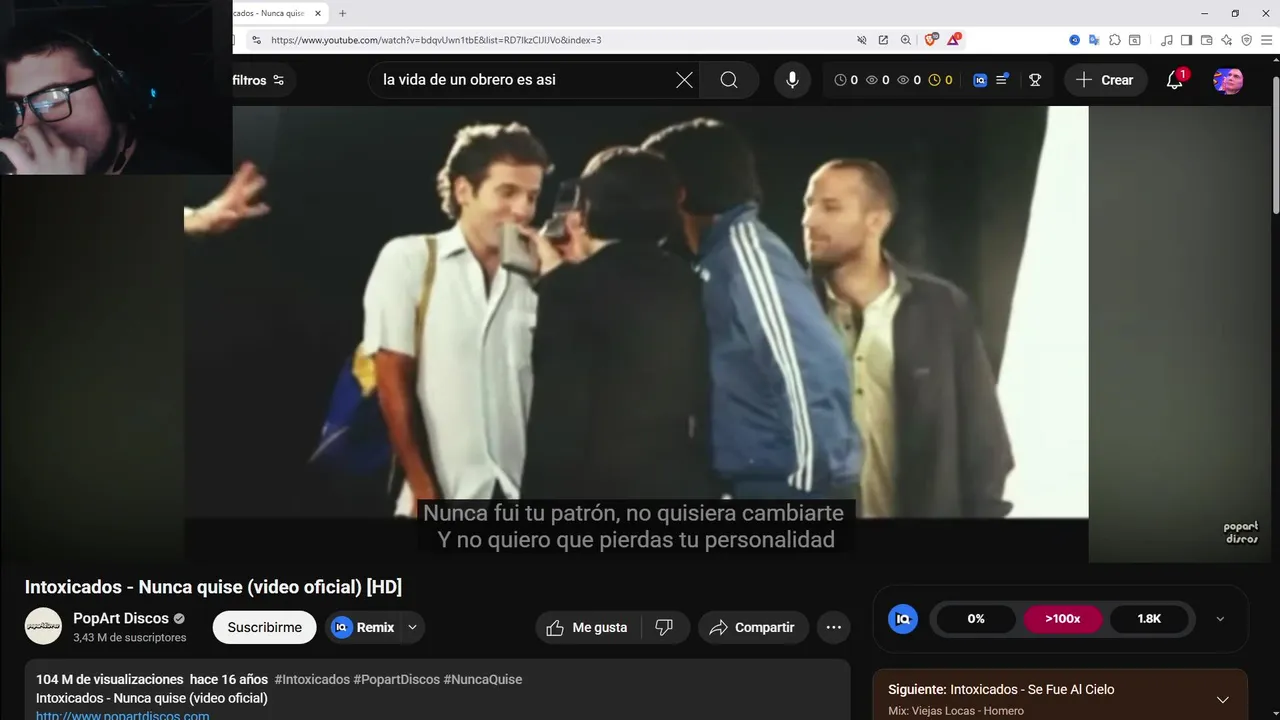Open Brave Rewards triangle icon
1280x720 pixels.
954,39
